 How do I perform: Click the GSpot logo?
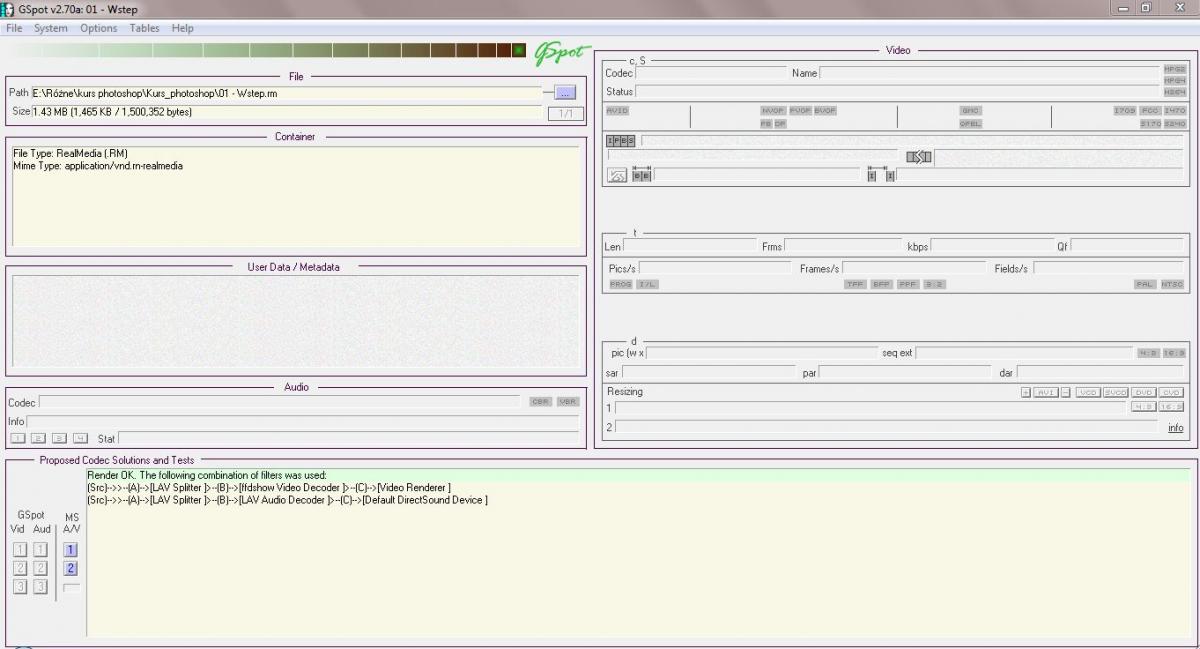(x=563, y=53)
